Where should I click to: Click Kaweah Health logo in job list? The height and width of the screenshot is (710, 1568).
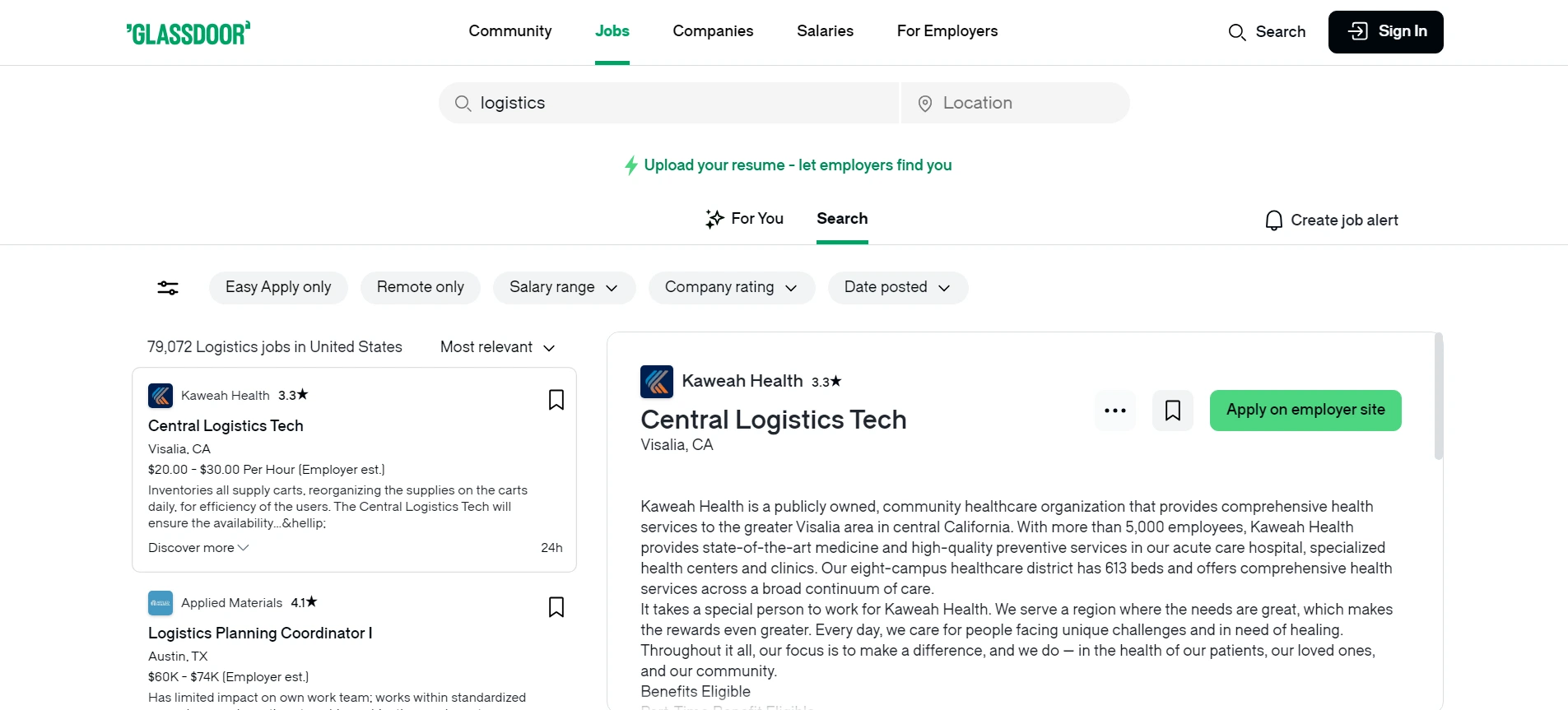pos(161,396)
